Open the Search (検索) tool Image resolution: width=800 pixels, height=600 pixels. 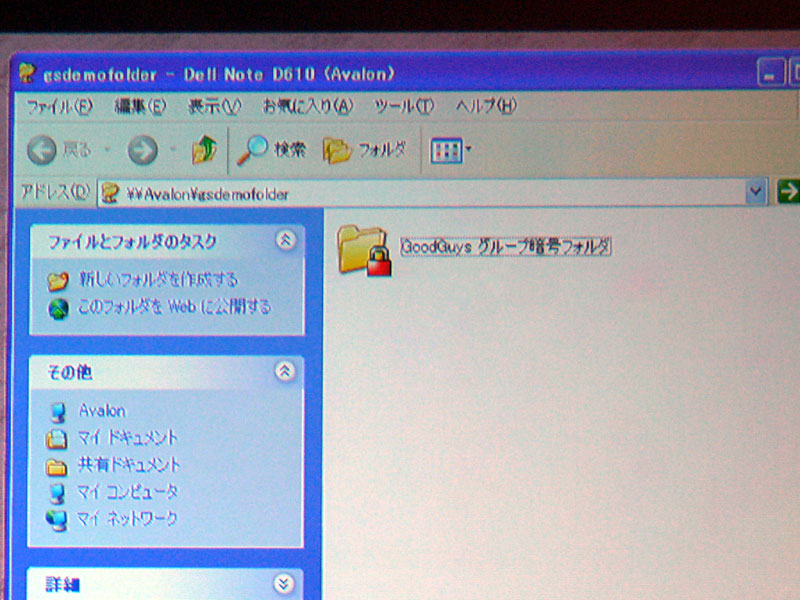(x=271, y=149)
